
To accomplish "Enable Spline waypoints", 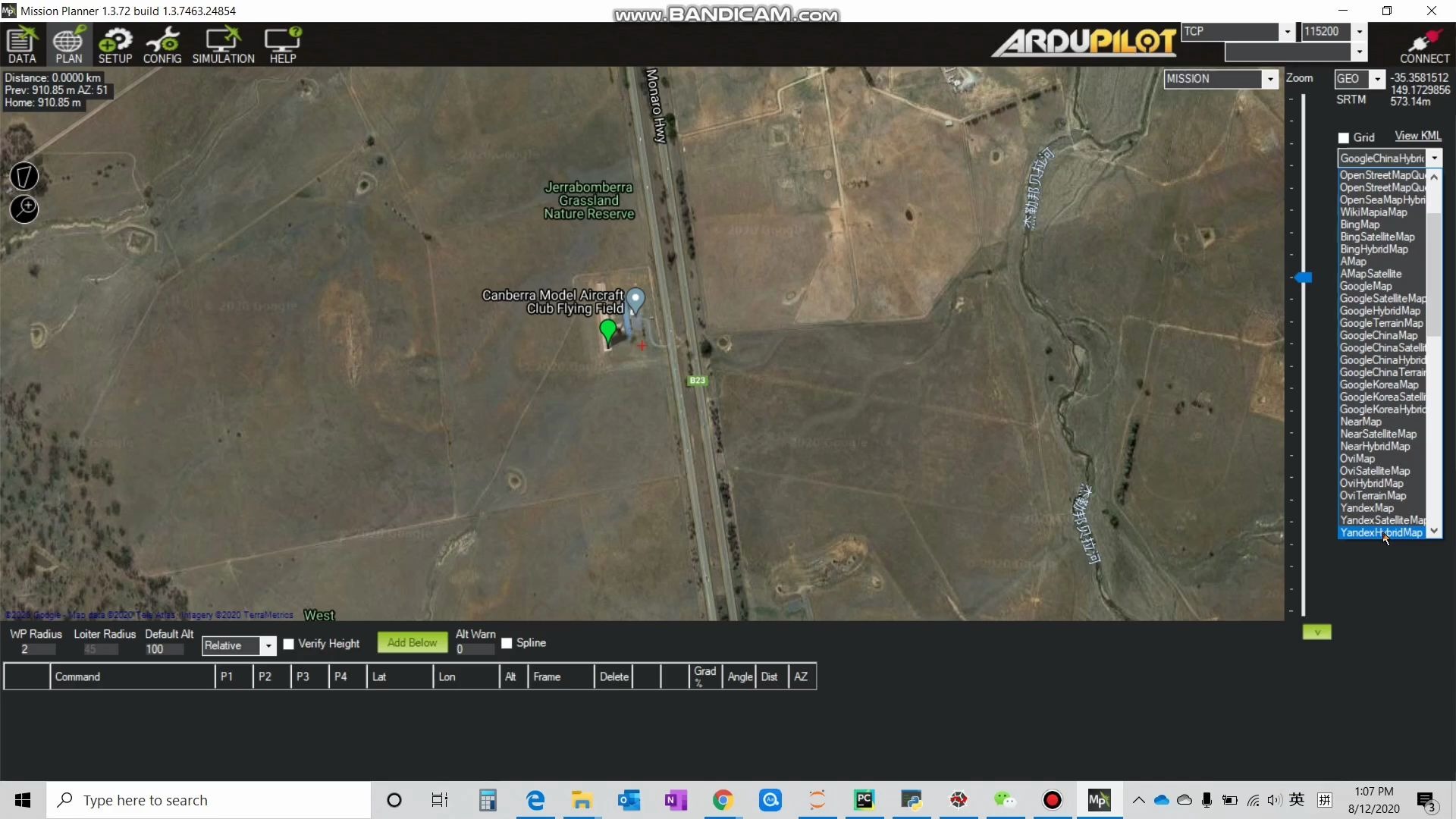I will [507, 643].
